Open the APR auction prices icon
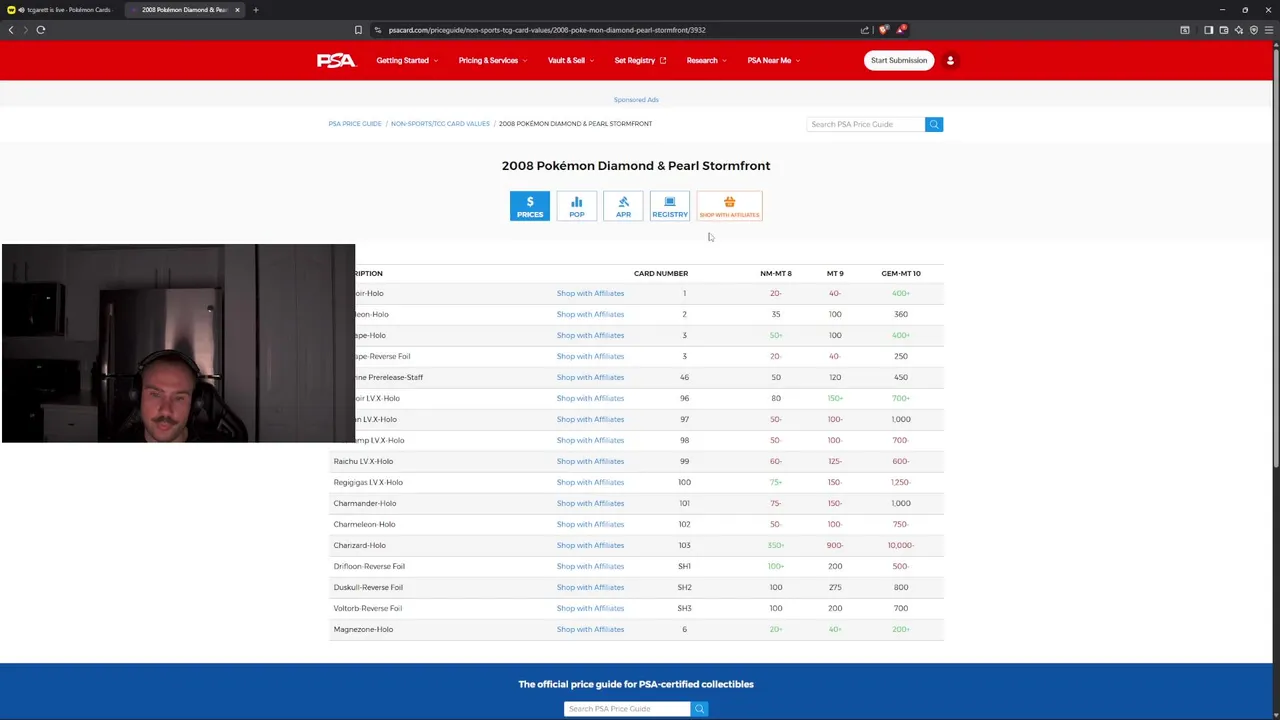The width and height of the screenshot is (1280, 720). tap(623, 206)
